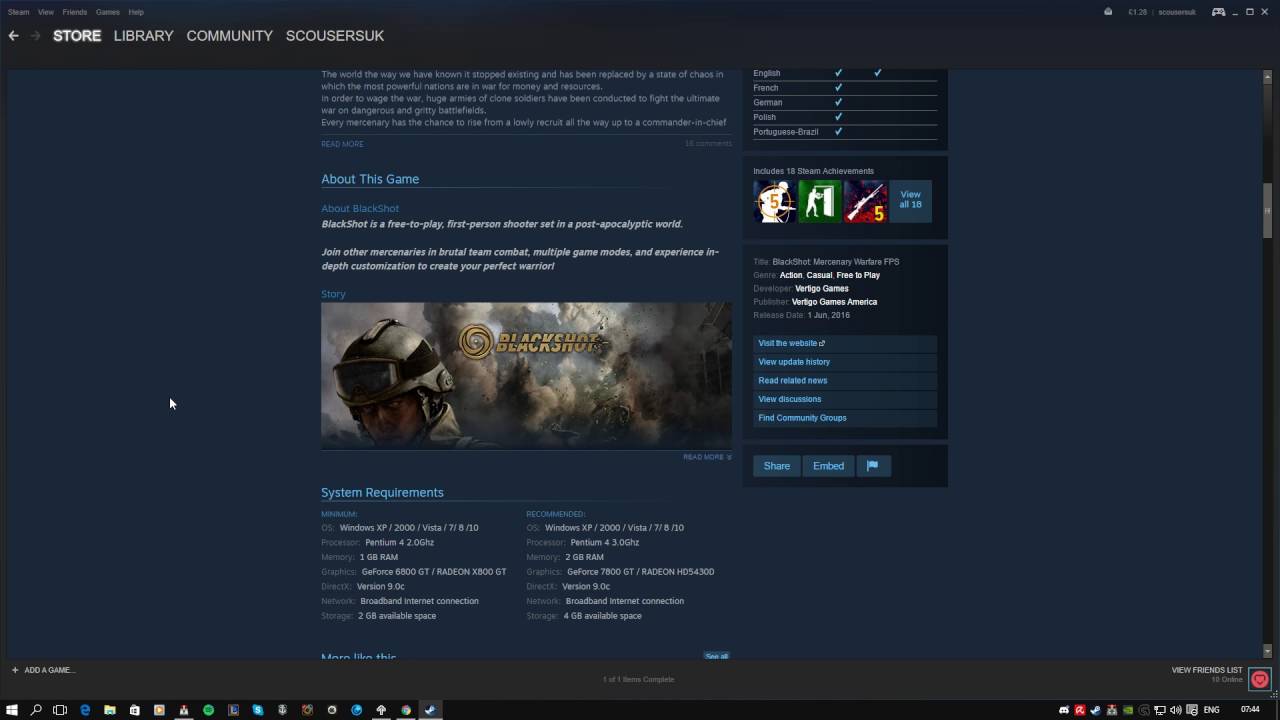Open View discussions link
Screen dimensions: 1280x720
845,399
